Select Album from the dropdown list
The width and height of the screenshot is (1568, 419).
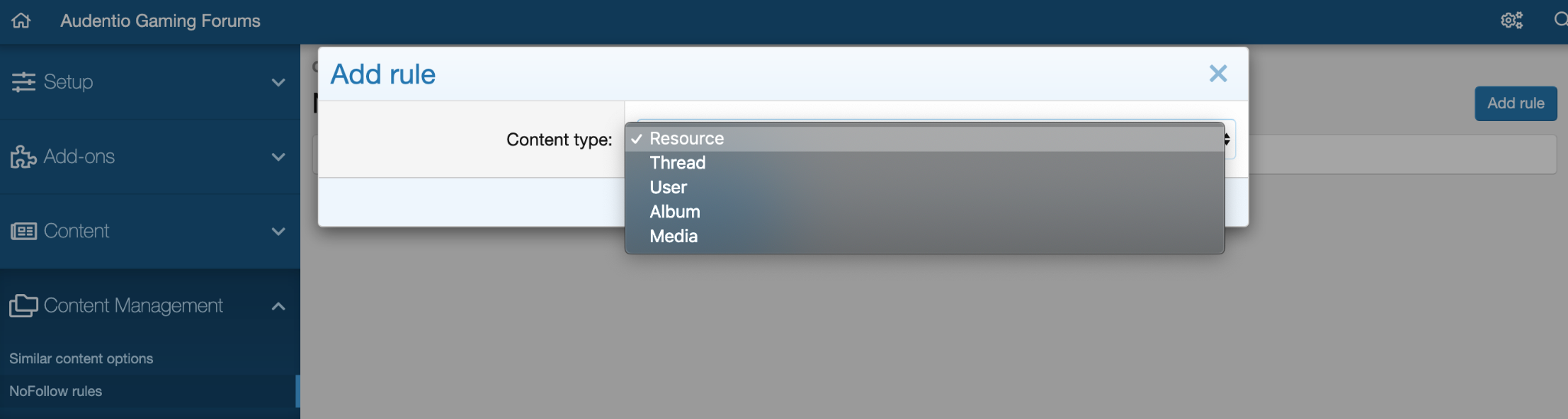675,212
